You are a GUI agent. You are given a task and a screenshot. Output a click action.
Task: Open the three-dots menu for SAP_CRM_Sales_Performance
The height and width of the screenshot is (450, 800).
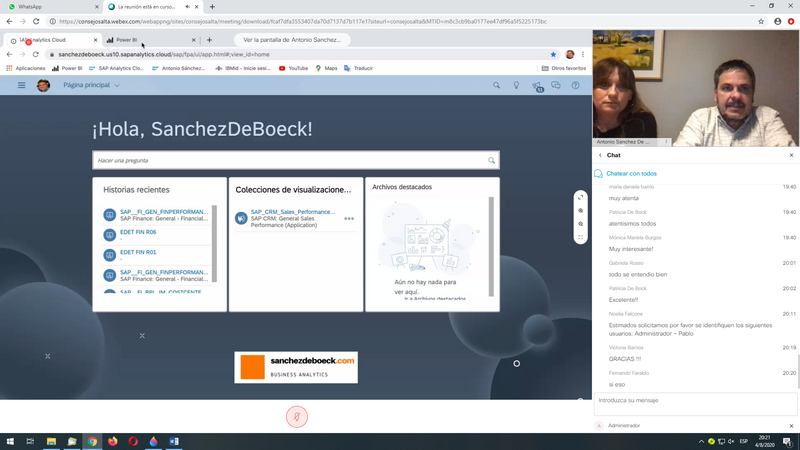349,218
